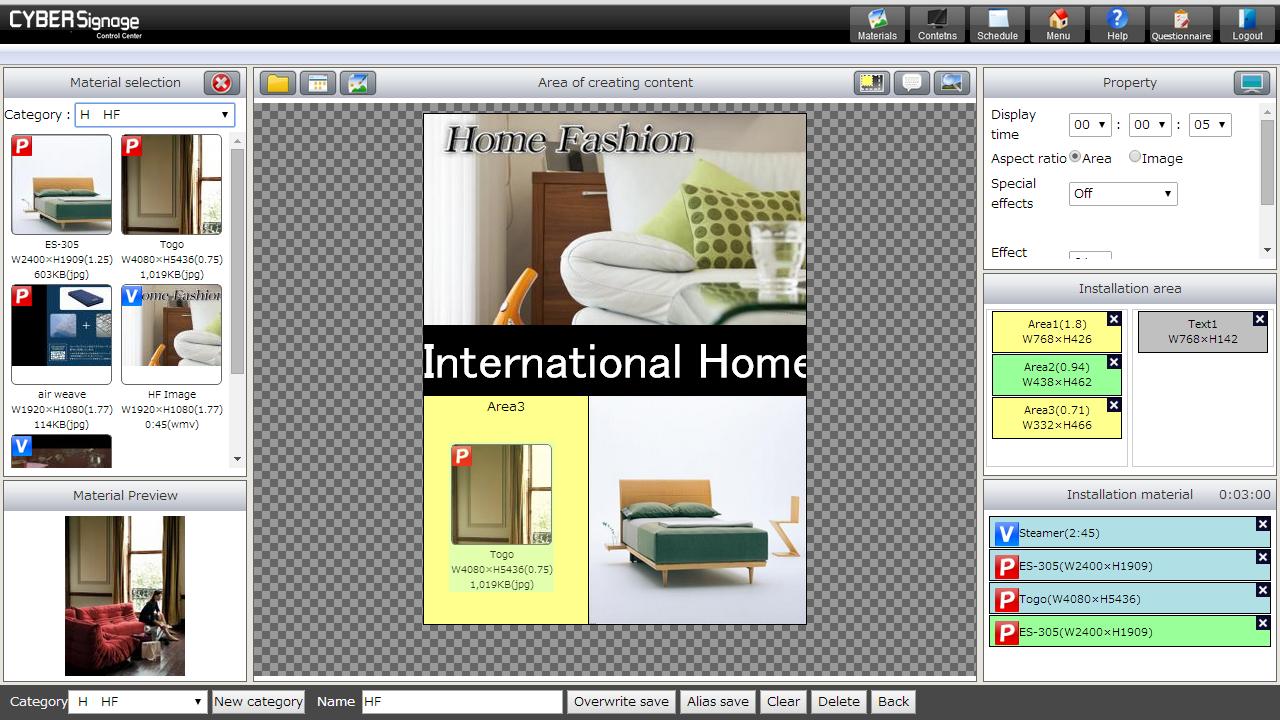Close the Material selection panel
The image size is (1280, 720).
pyautogui.click(x=222, y=83)
